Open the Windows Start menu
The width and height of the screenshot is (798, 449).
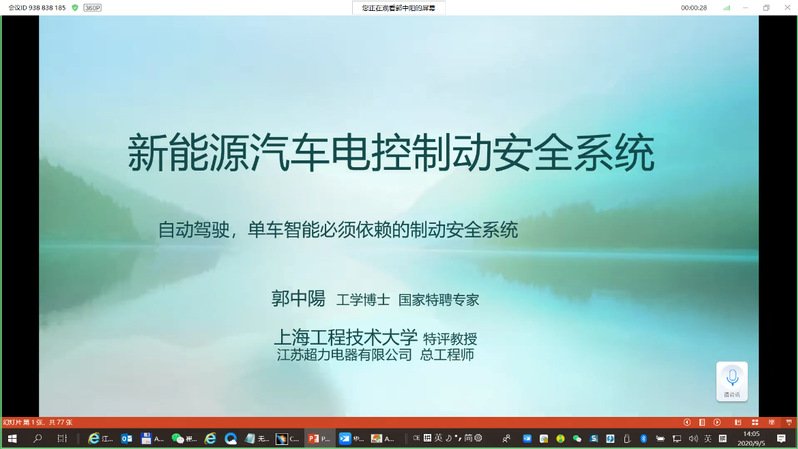tap(10, 438)
